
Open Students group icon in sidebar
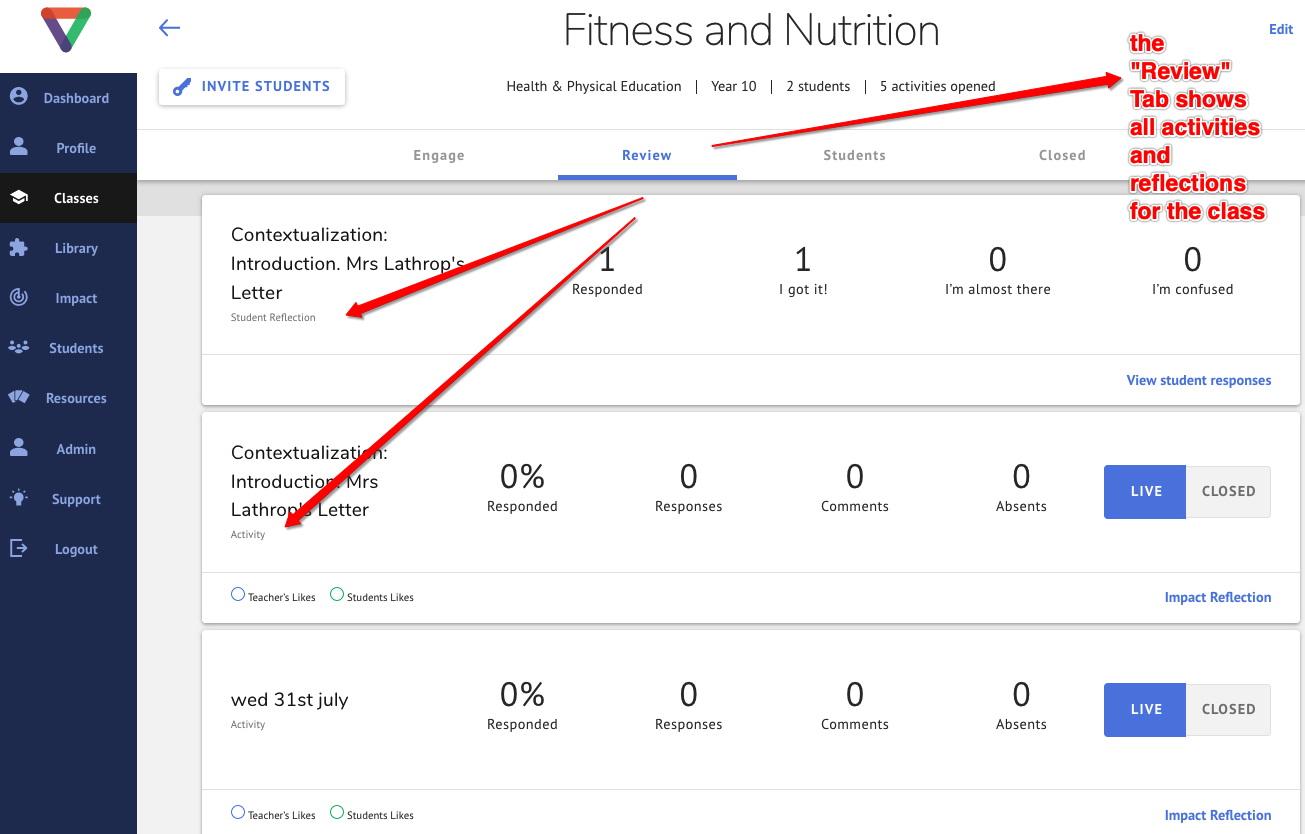(x=18, y=347)
